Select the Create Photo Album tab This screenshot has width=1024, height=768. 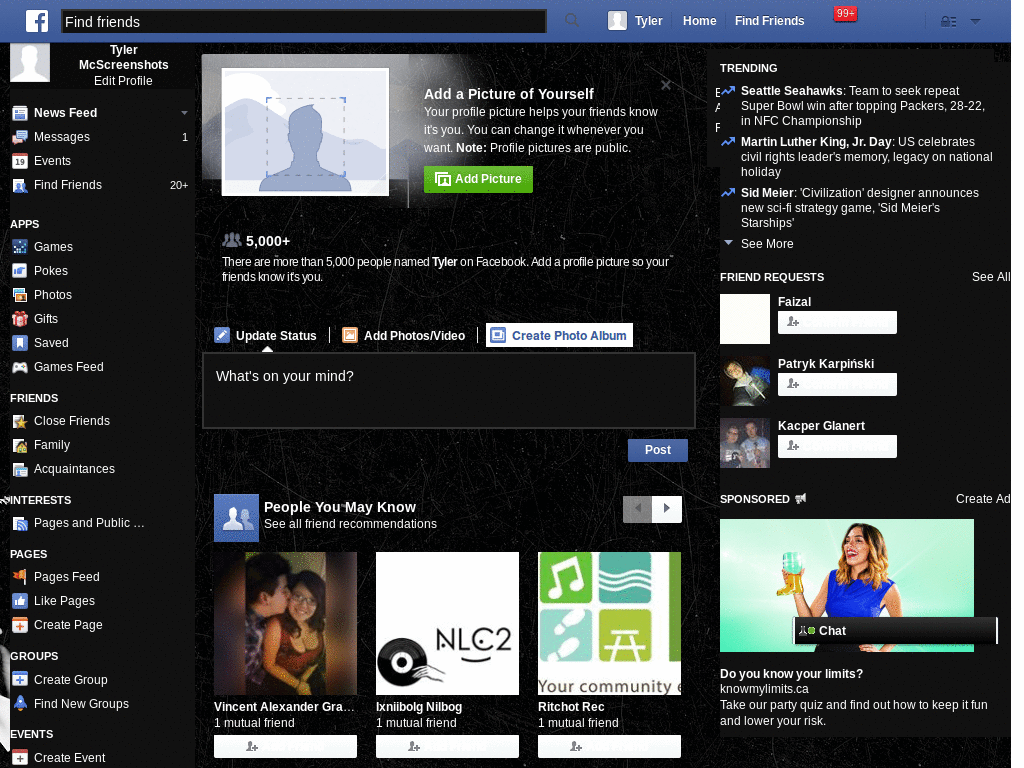click(x=559, y=336)
